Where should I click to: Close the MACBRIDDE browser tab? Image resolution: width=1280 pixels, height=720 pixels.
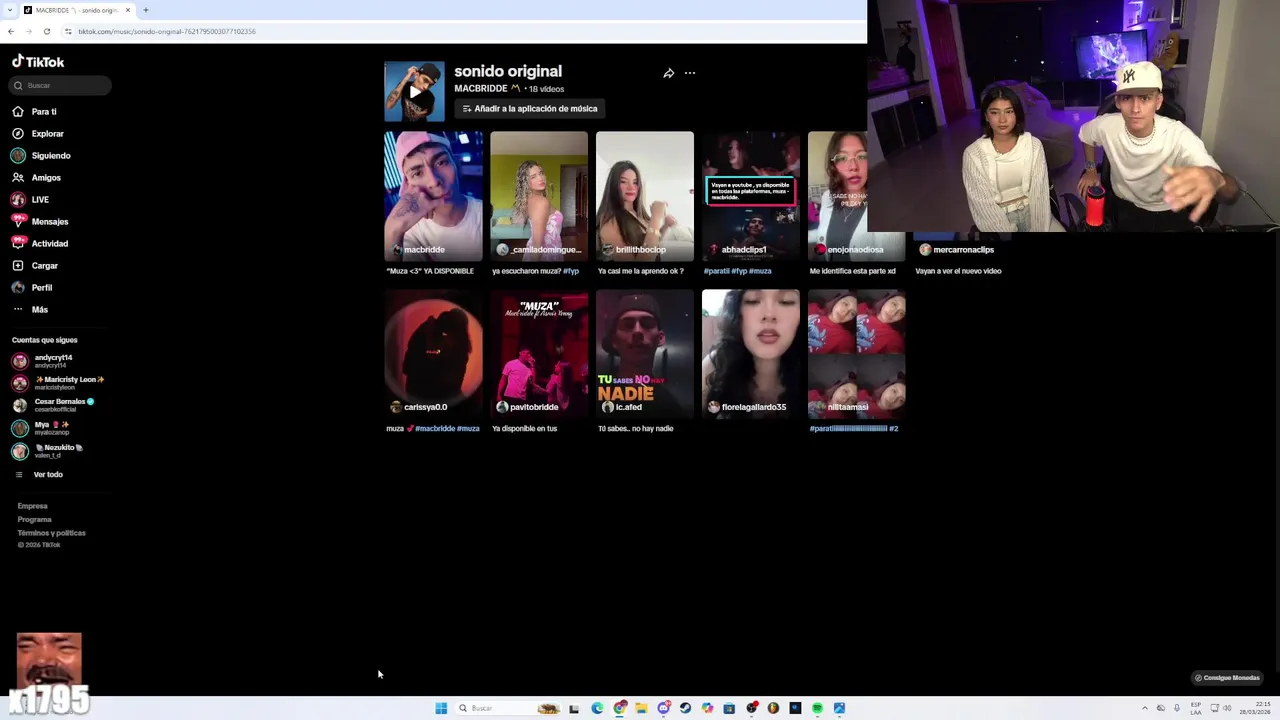pos(128,10)
